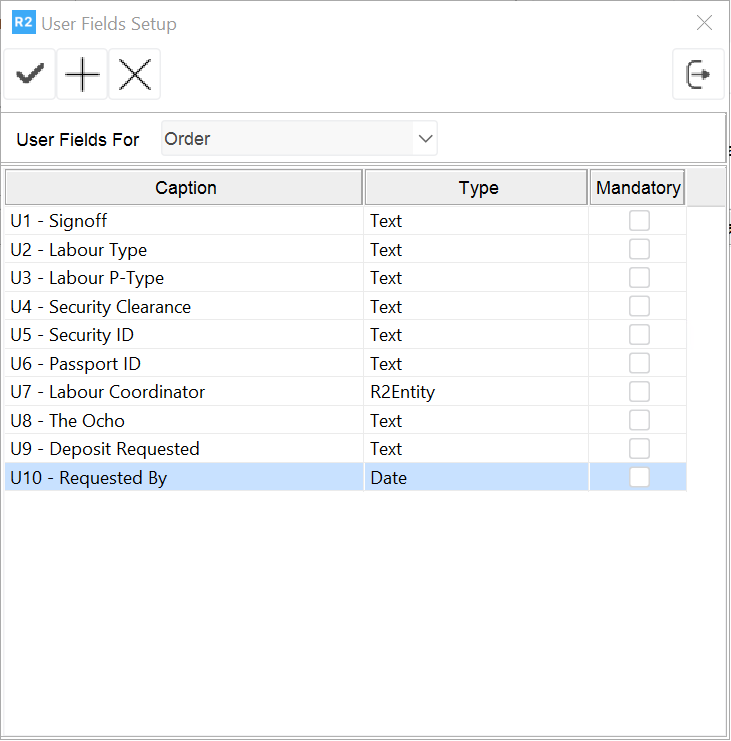Click the checkmark save icon
The height and width of the screenshot is (741, 731).
30,75
